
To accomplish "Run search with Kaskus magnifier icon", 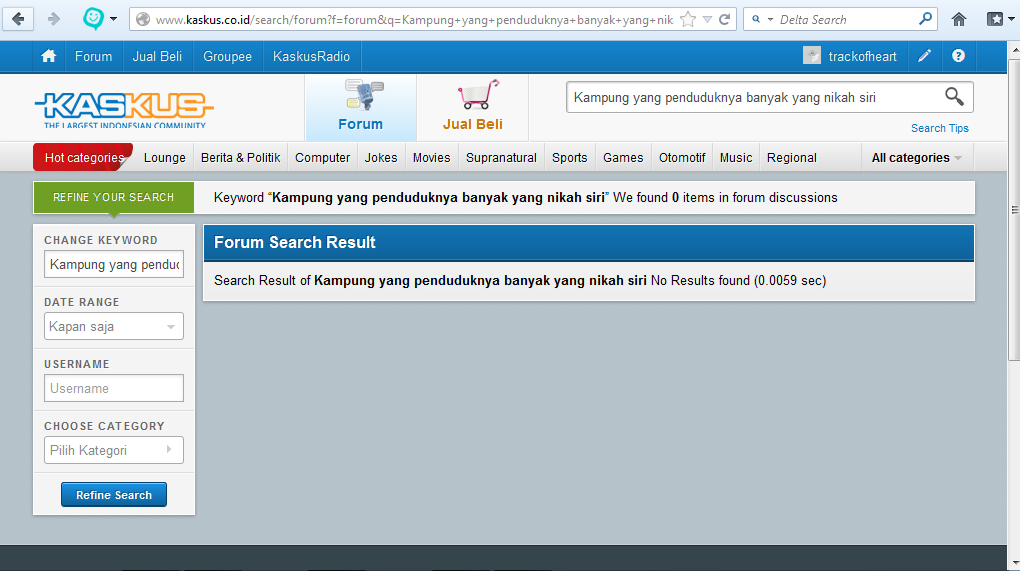I will pos(954,97).
